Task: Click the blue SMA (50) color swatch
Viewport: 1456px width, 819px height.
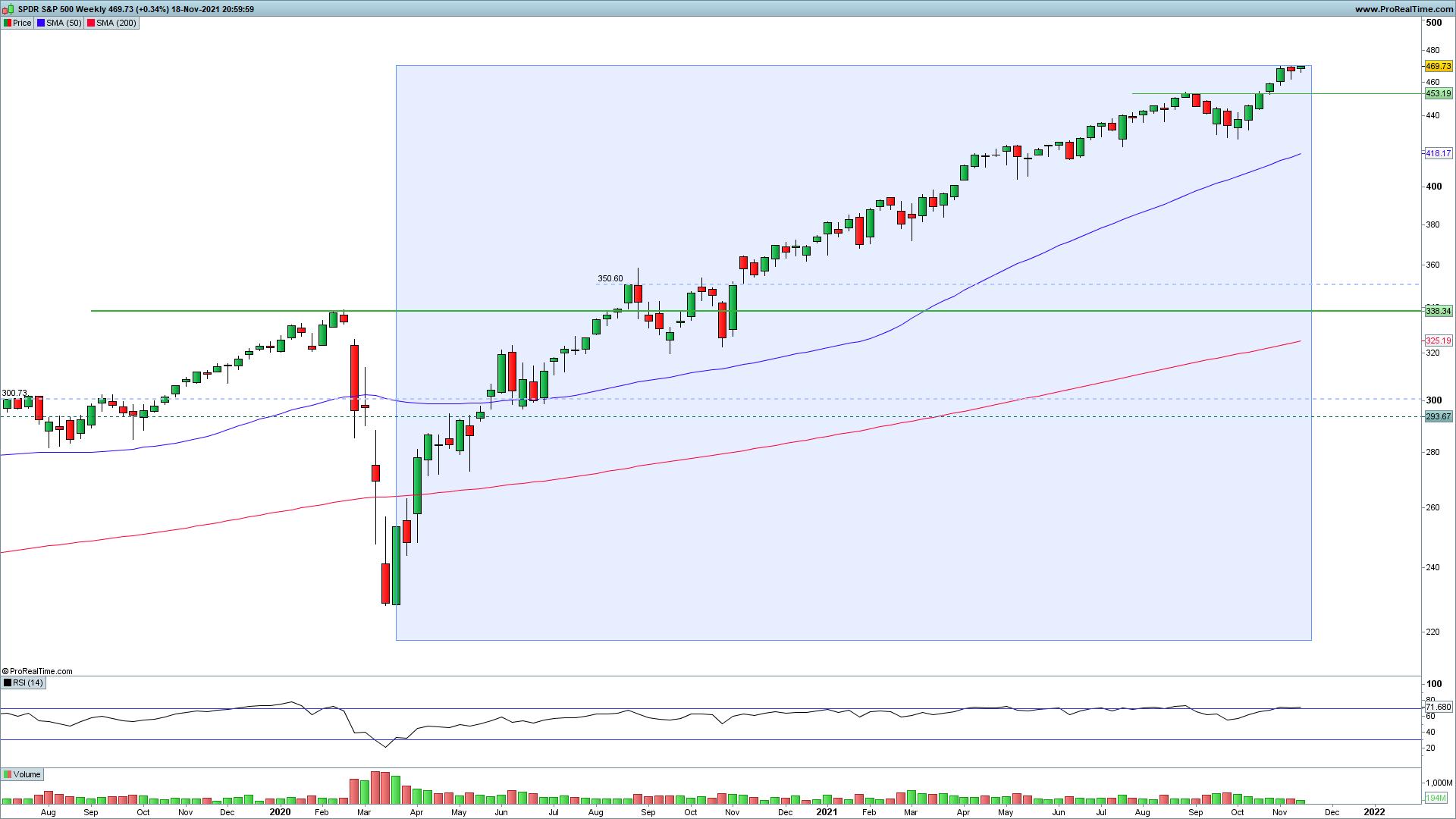Action: point(41,23)
